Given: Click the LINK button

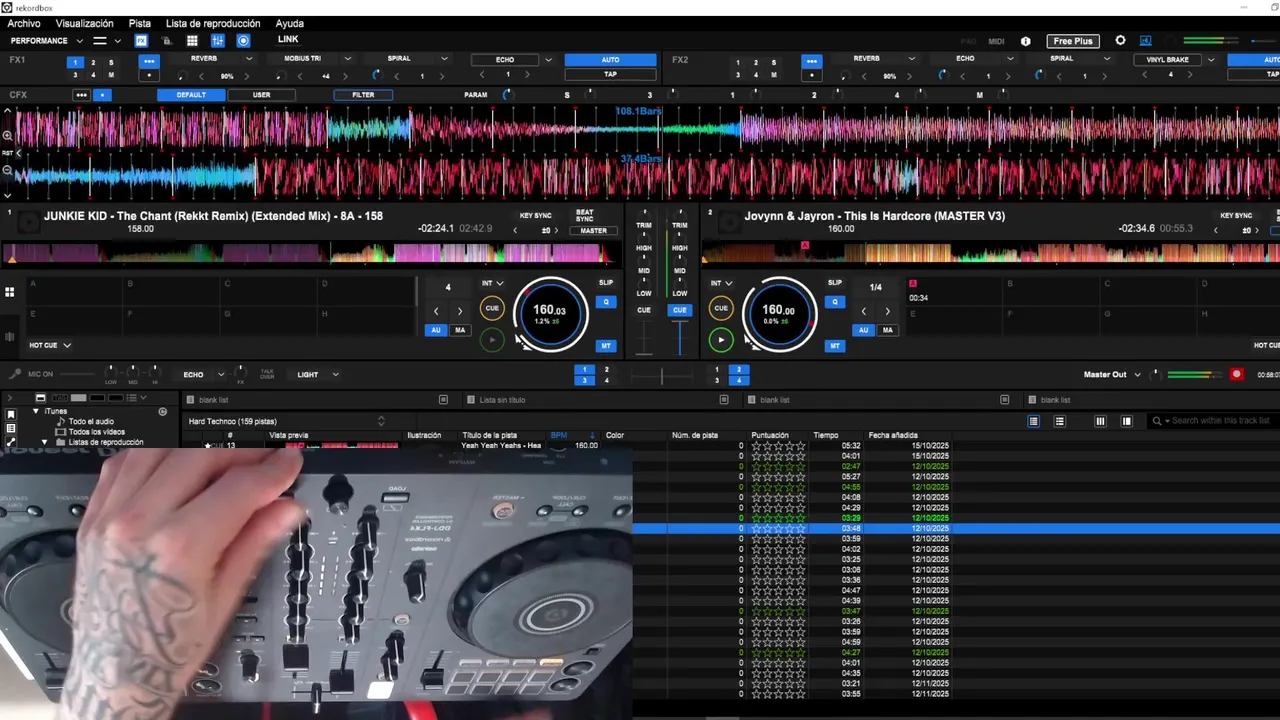Looking at the screenshot, I should pyautogui.click(x=288, y=40).
